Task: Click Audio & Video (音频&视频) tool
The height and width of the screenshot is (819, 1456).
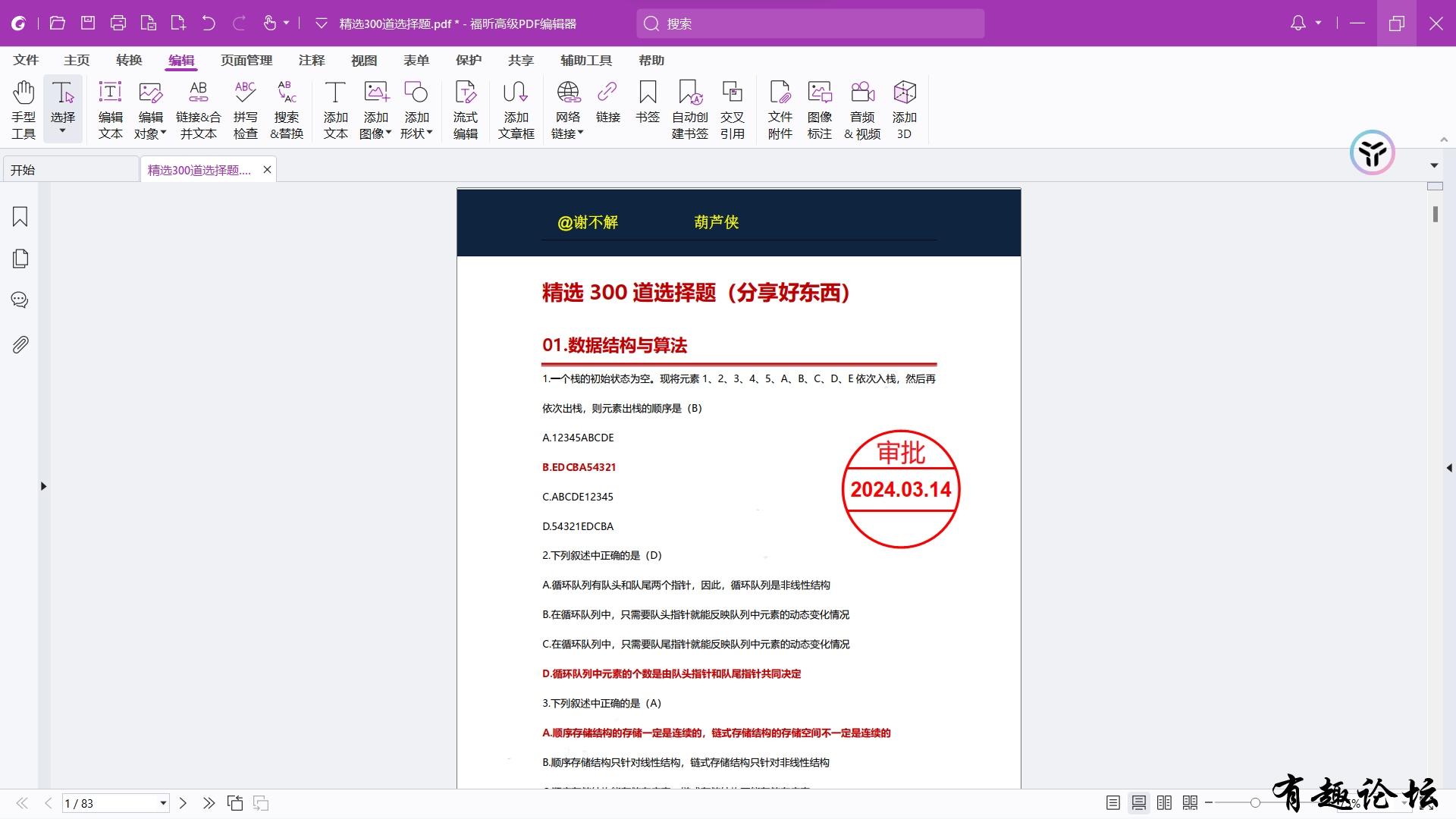Action: 862,110
